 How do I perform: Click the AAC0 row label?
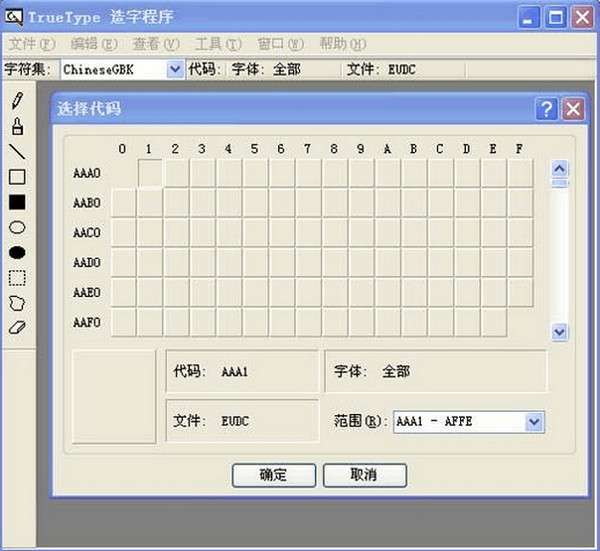click(x=87, y=233)
